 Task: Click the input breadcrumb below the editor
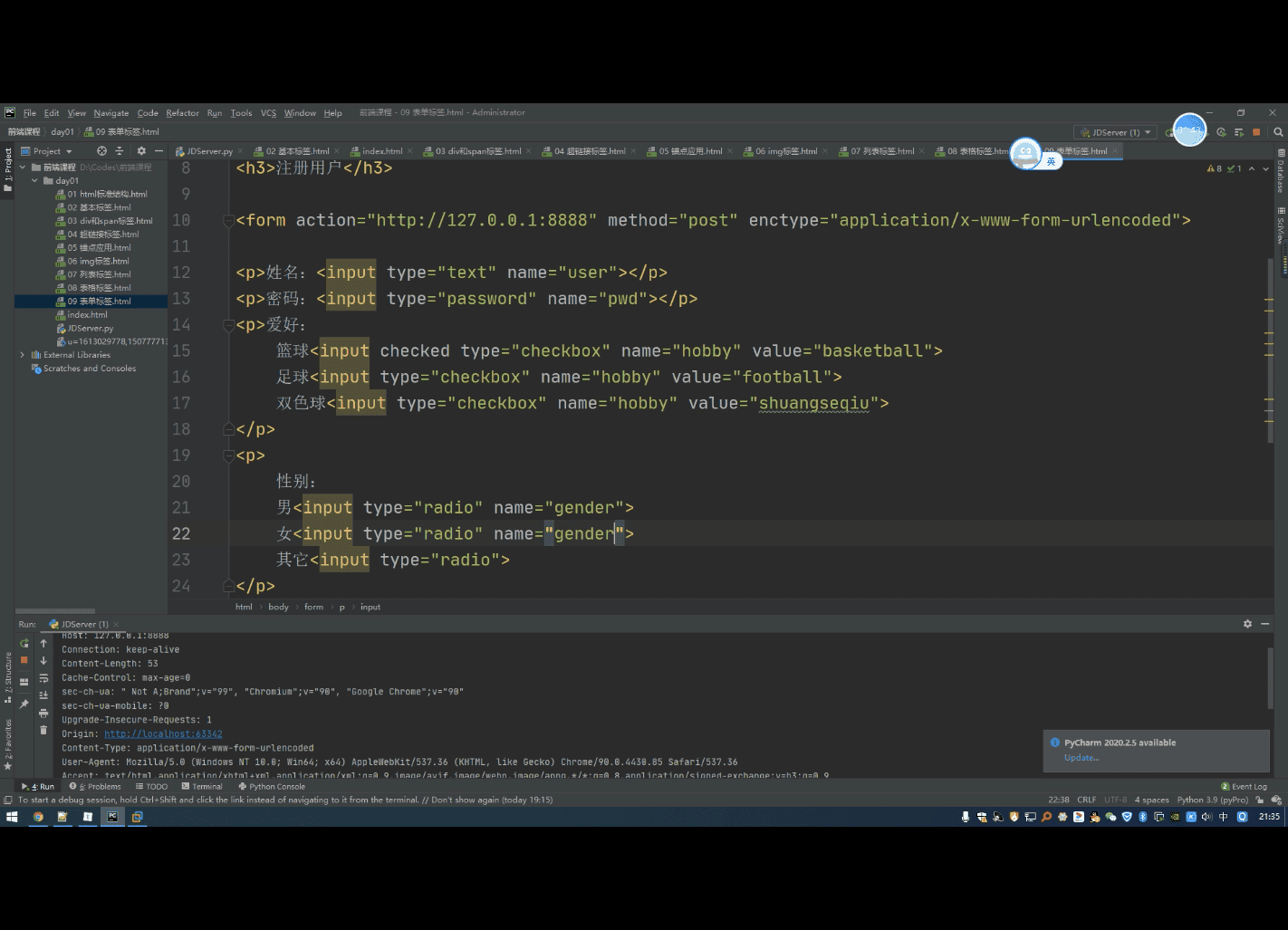coord(370,608)
